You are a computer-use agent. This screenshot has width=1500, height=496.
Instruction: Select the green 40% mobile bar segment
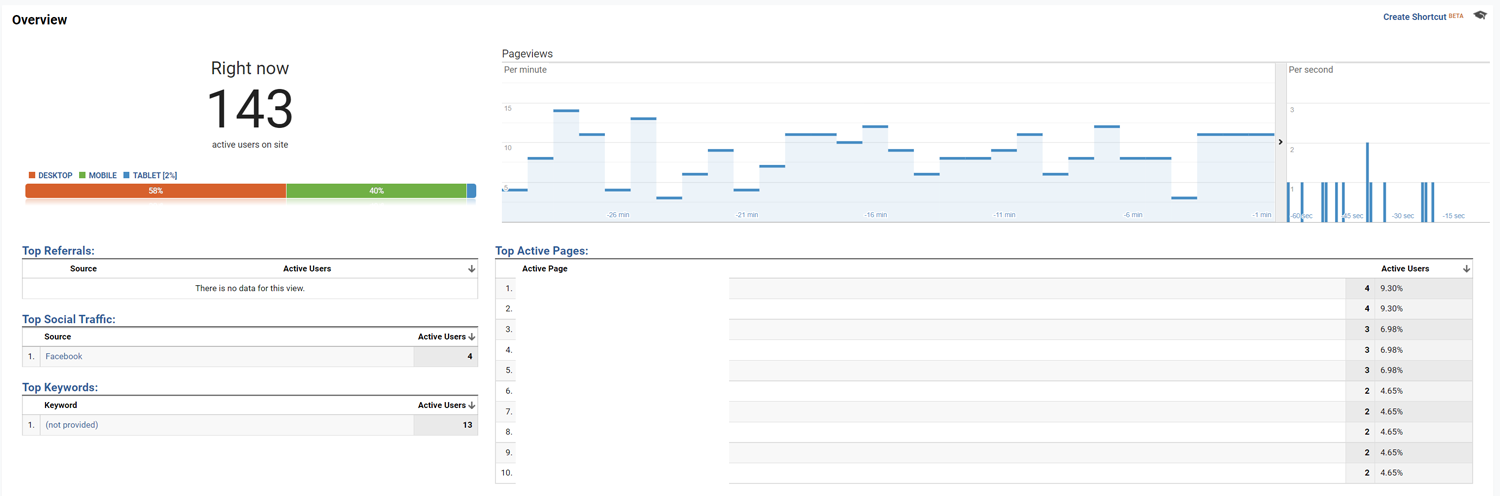coord(376,191)
